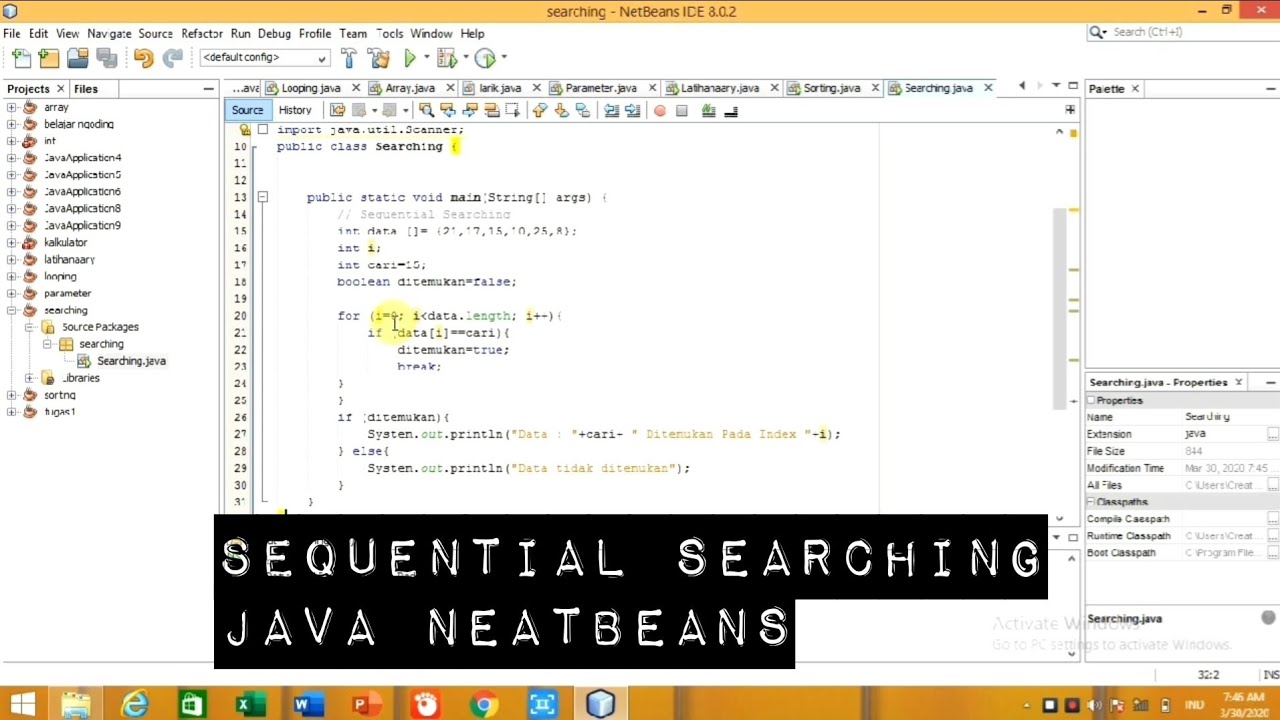Click the Find Previous Occurrence icon
The height and width of the screenshot is (720, 1280).
pyautogui.click(x=447, y=110)
